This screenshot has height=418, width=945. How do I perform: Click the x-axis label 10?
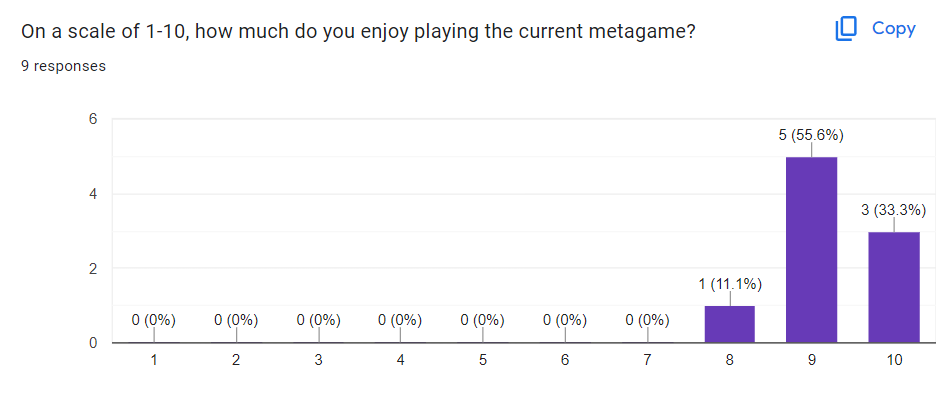[893, 360]
